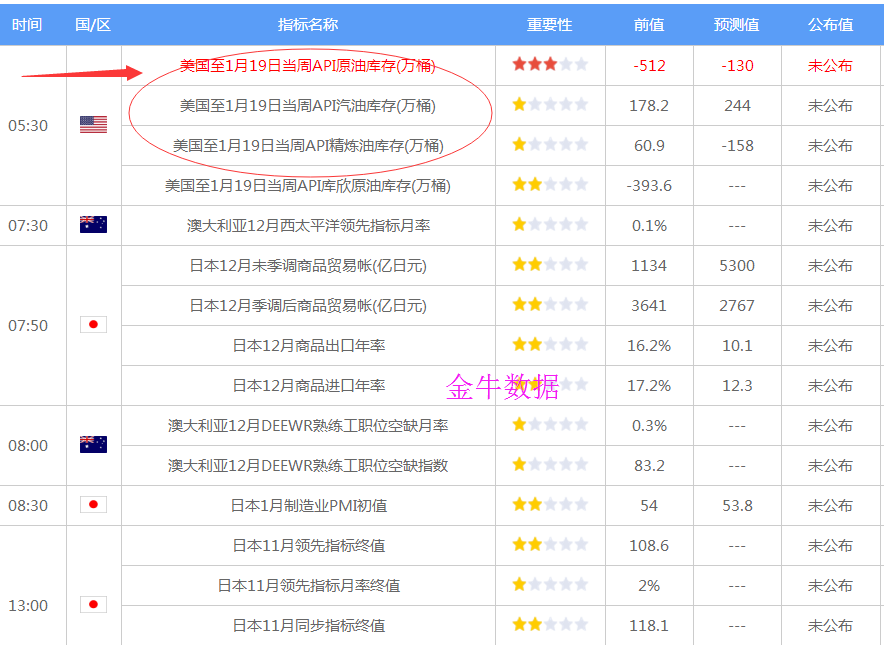Click the red 未公布 value for API原油库存
Image resolution: width=884 pixels, height=645 pixels.
[x=830, y=65]
